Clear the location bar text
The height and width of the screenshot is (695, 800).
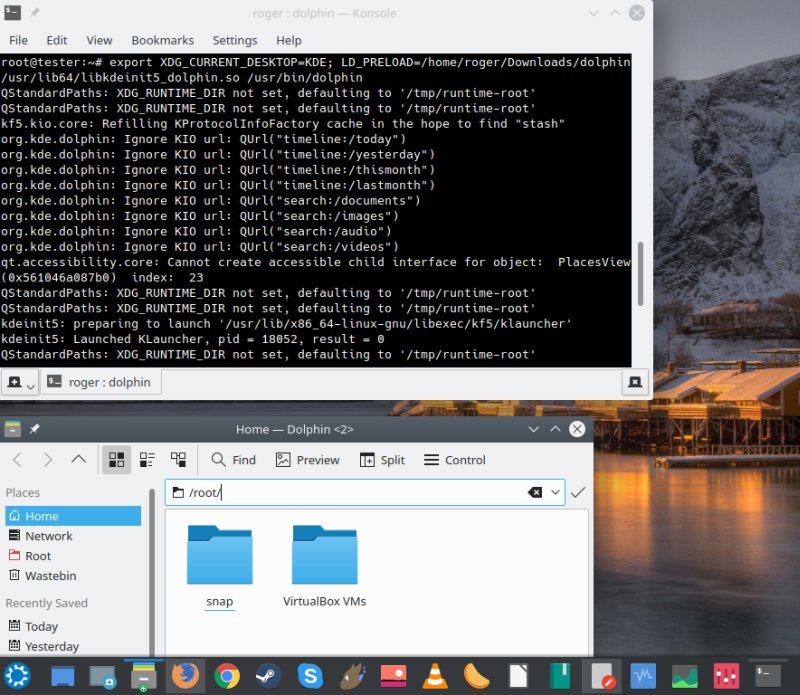pyautogui.click(x=535, y=492)
